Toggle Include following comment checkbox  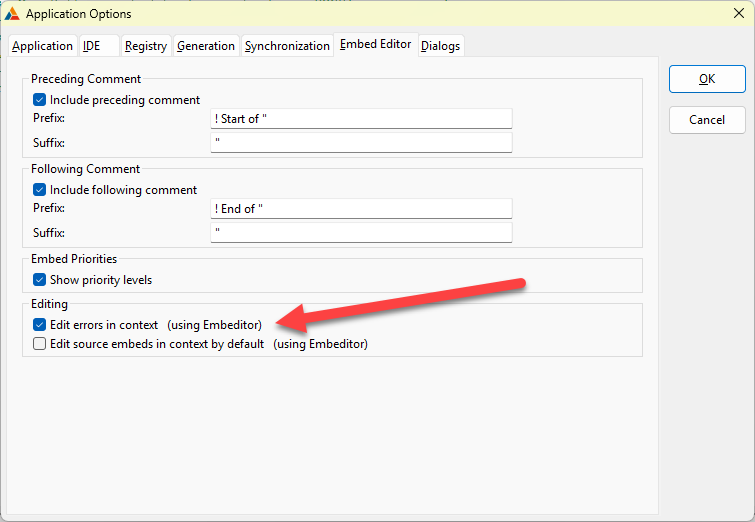point(40,190)
